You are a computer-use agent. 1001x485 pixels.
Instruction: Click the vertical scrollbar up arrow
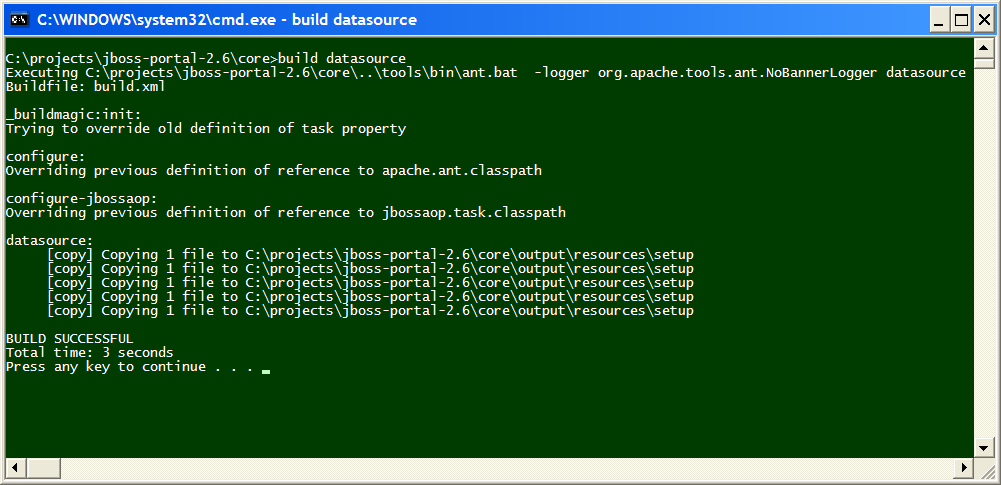[985, 46]
